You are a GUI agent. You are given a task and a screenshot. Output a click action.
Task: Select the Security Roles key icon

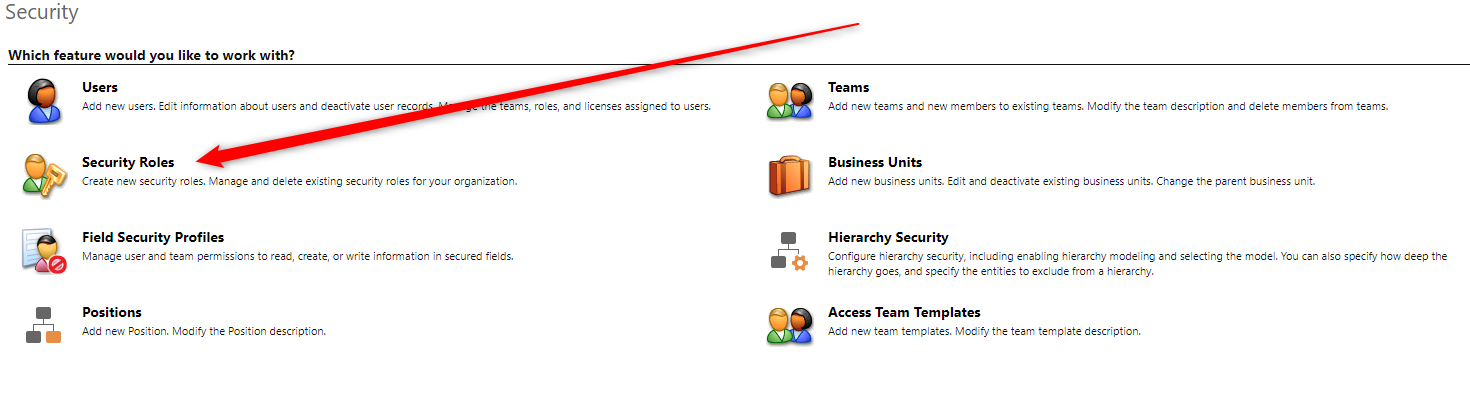(43, 175)
